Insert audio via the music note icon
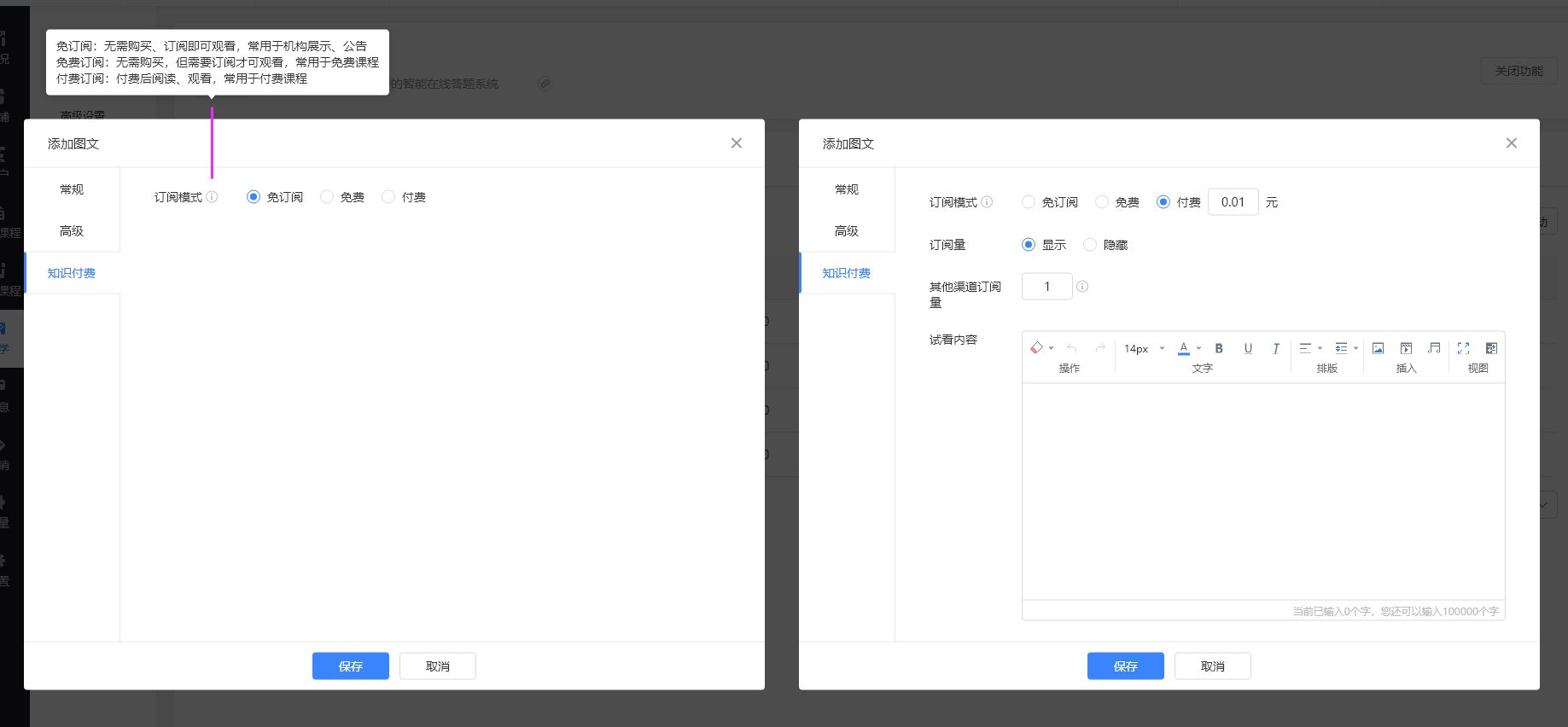The width and height of the screenshot is (1568, 727). click(x=1434, y=348)
